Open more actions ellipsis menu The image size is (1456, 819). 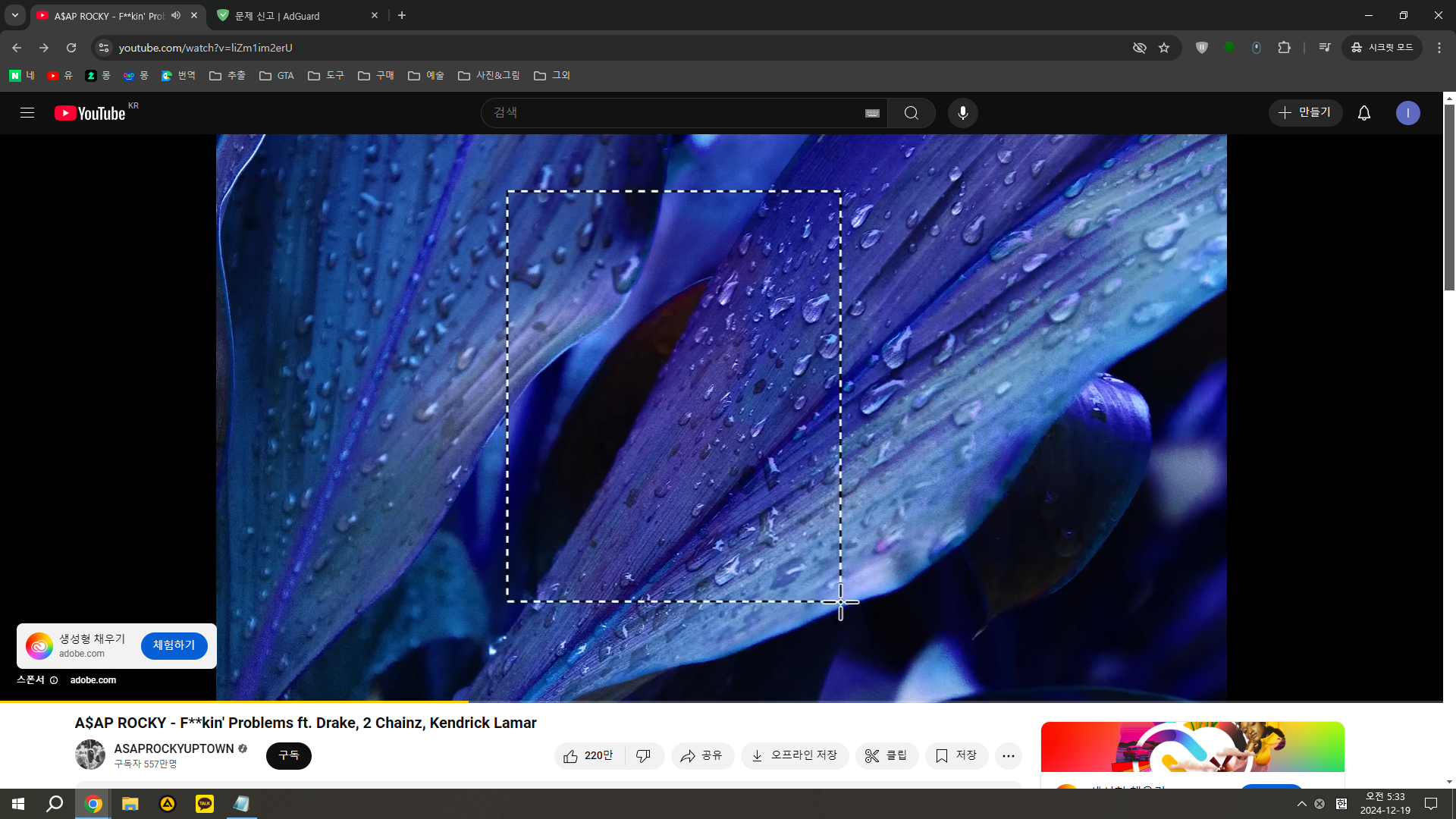tap(1009, 756)
